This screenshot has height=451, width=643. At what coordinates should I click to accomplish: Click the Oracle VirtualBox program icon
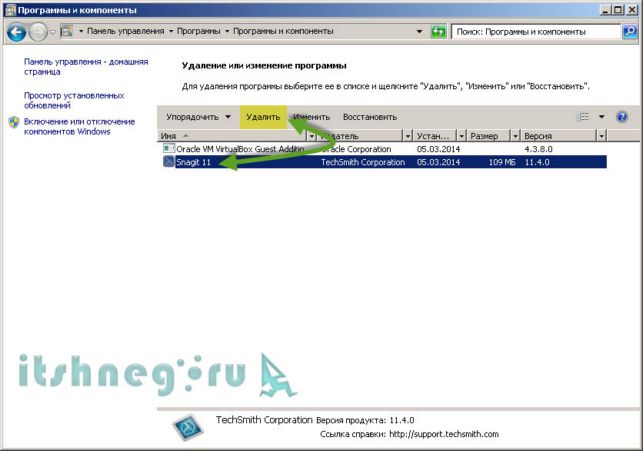(169, 148)
